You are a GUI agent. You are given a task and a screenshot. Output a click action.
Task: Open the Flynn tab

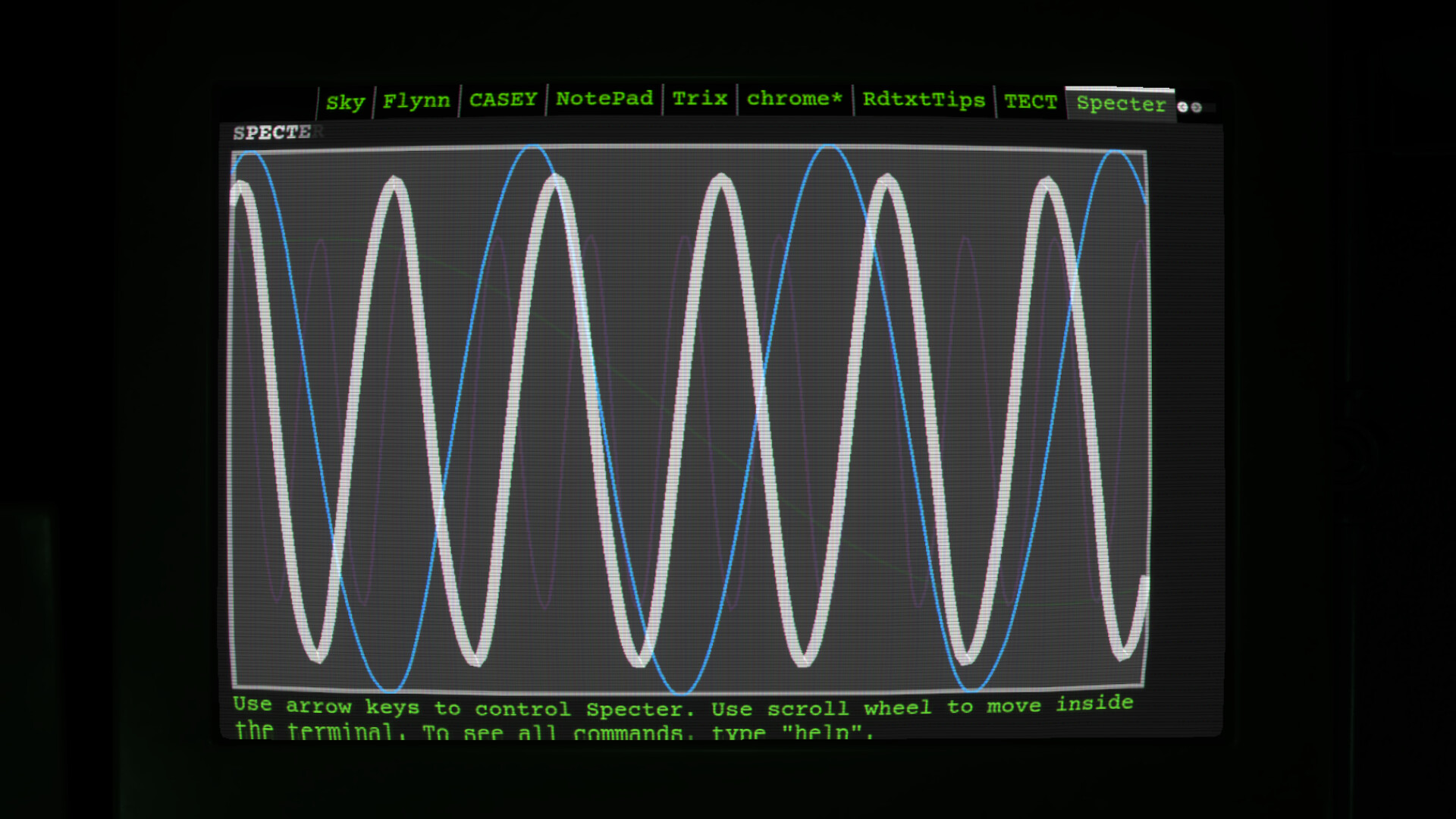(416, 100)
